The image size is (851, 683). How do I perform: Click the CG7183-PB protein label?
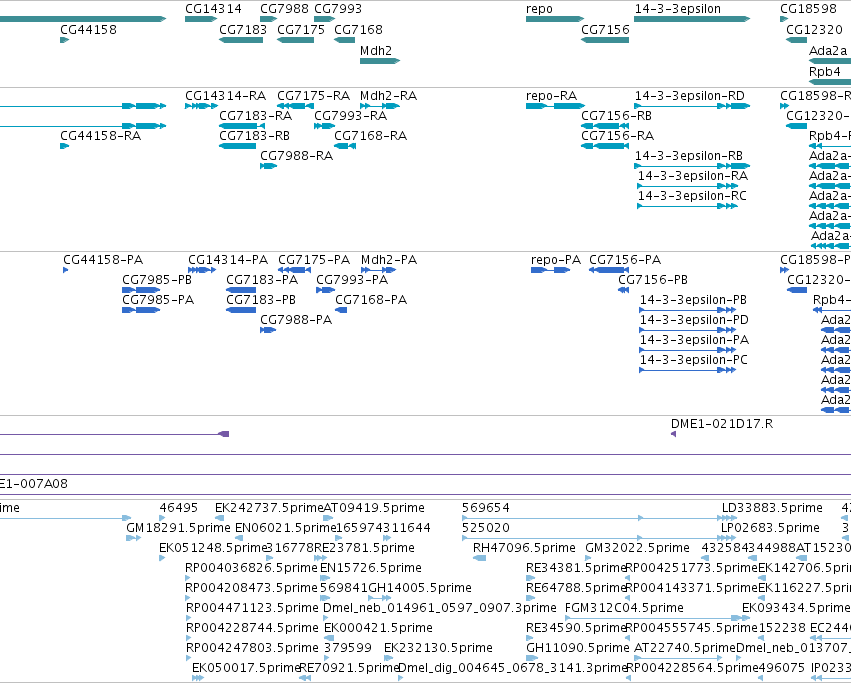point(261,300)
